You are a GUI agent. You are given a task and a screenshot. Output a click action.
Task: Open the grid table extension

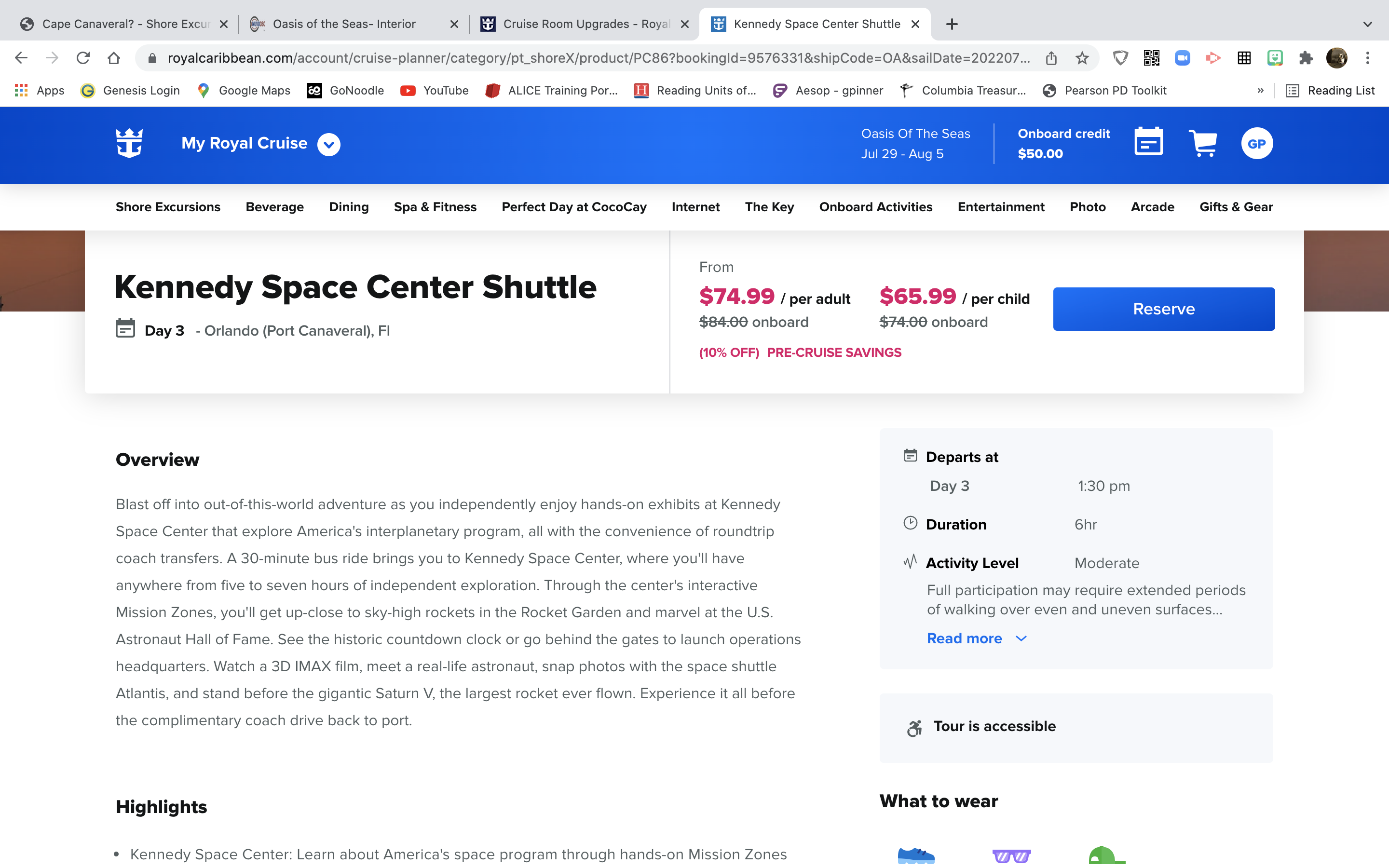1244,58
